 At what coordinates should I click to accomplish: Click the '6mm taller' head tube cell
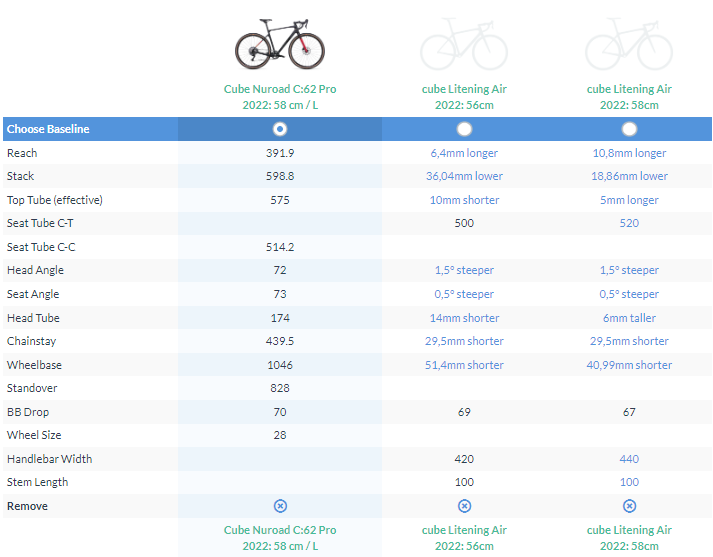coord(629,318)
